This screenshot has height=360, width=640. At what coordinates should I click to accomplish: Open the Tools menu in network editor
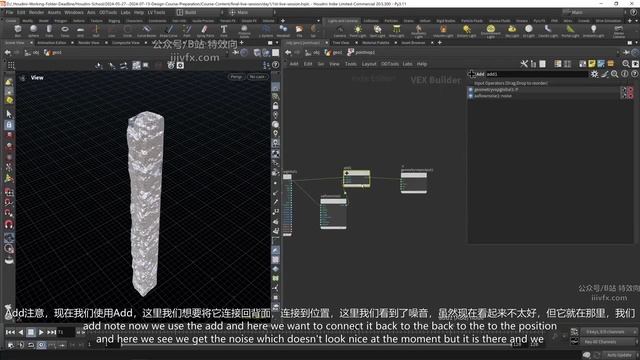(x=351, y=64)
